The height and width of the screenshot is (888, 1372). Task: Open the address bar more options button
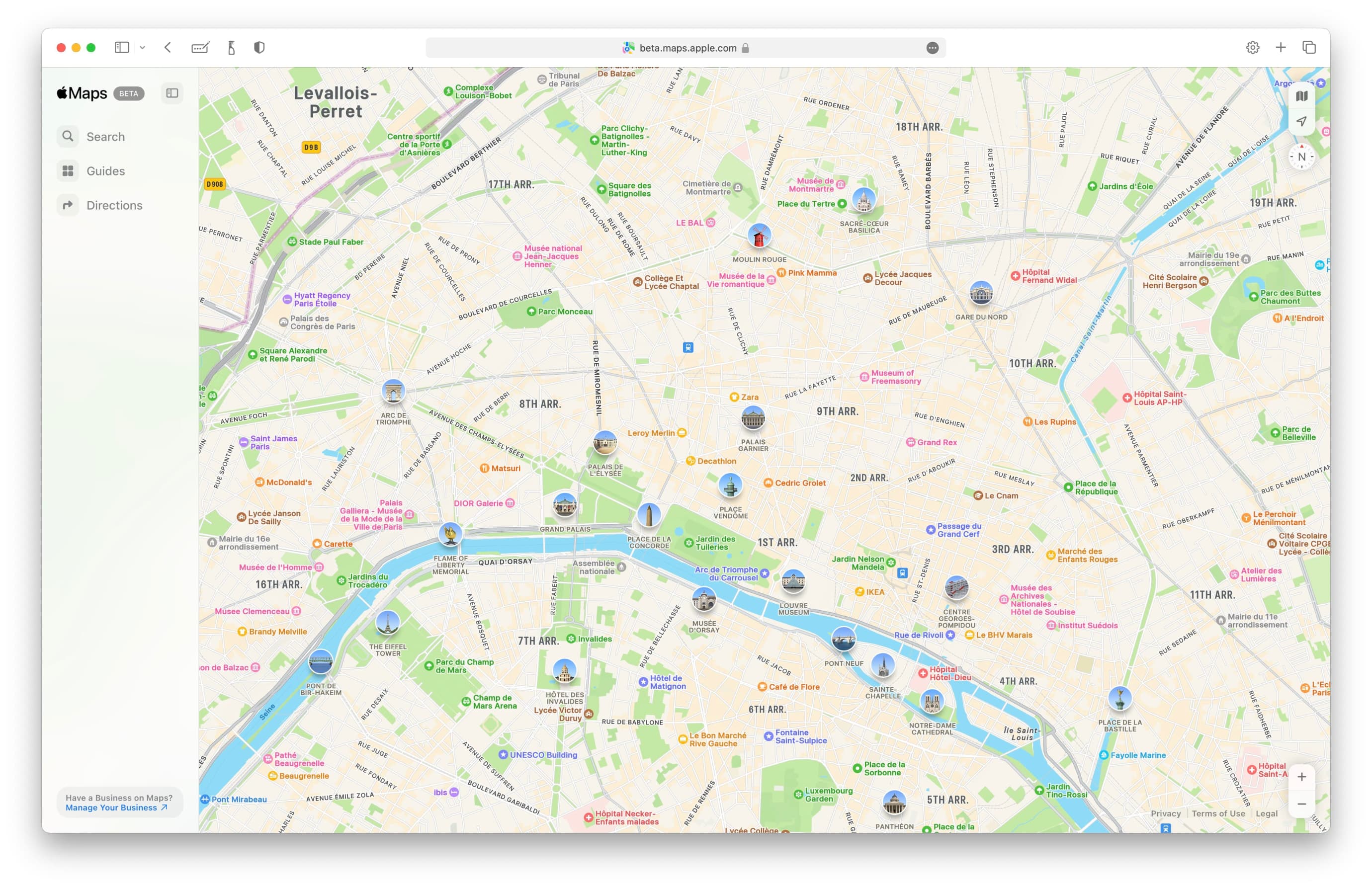click(932, 48)
